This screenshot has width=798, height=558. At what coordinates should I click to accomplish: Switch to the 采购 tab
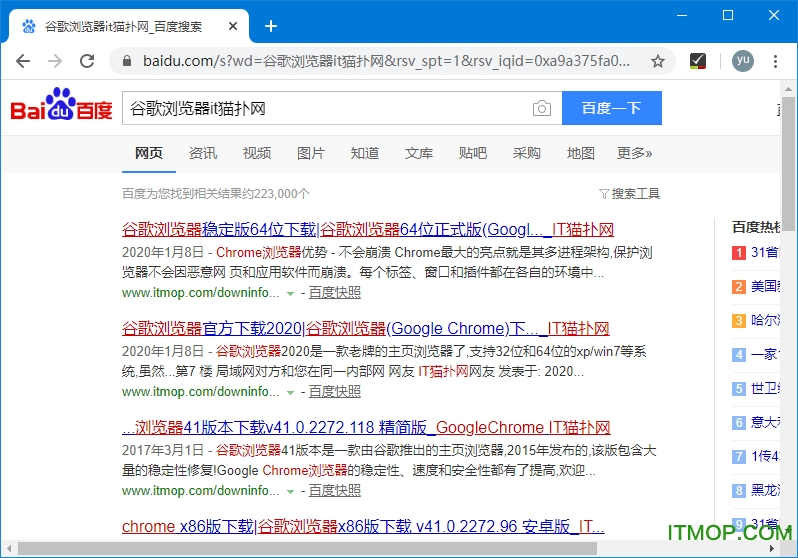(526, 153)
